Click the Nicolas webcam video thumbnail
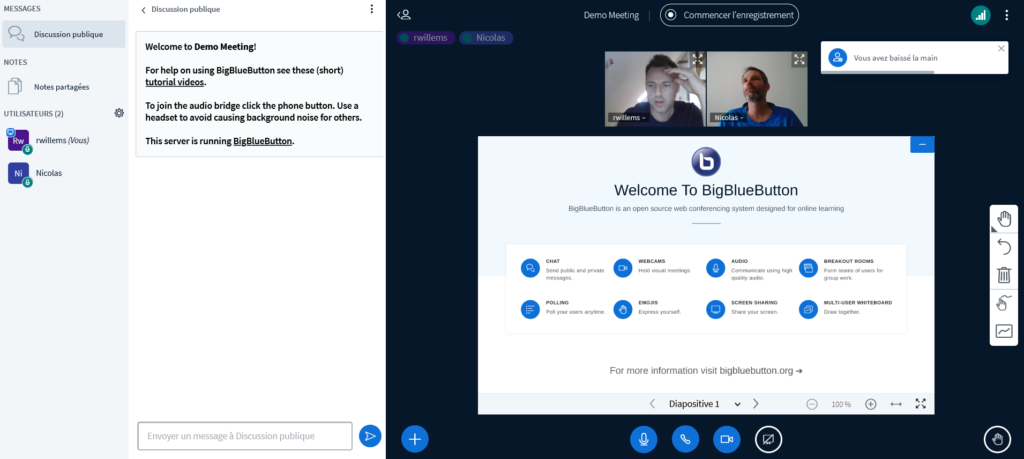1024x459 pixels. (x=757, y=89)
